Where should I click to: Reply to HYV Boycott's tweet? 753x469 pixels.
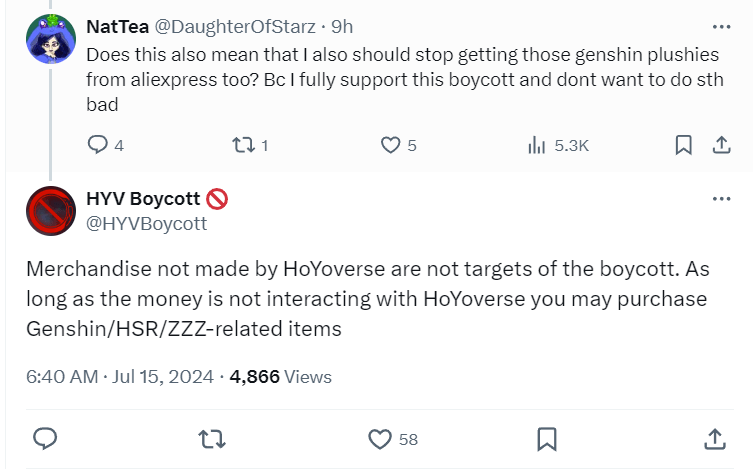(44, 438)
